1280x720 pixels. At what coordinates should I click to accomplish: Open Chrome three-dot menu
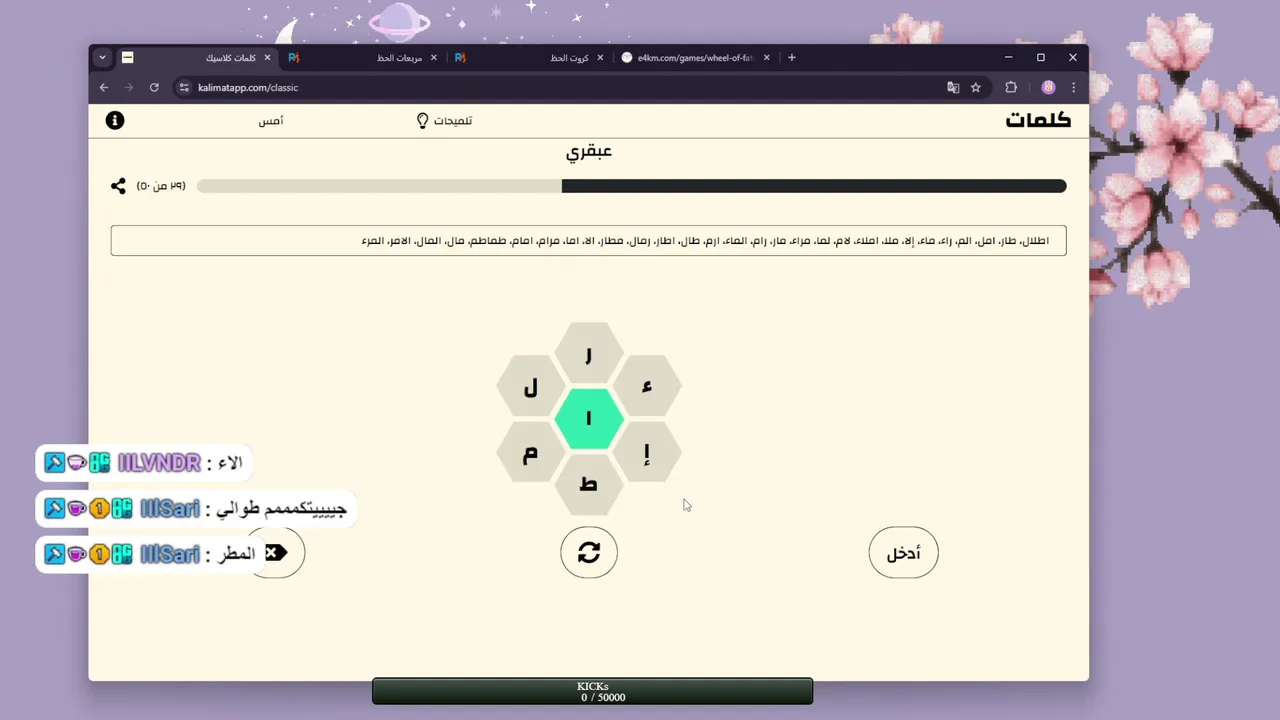1074,88
